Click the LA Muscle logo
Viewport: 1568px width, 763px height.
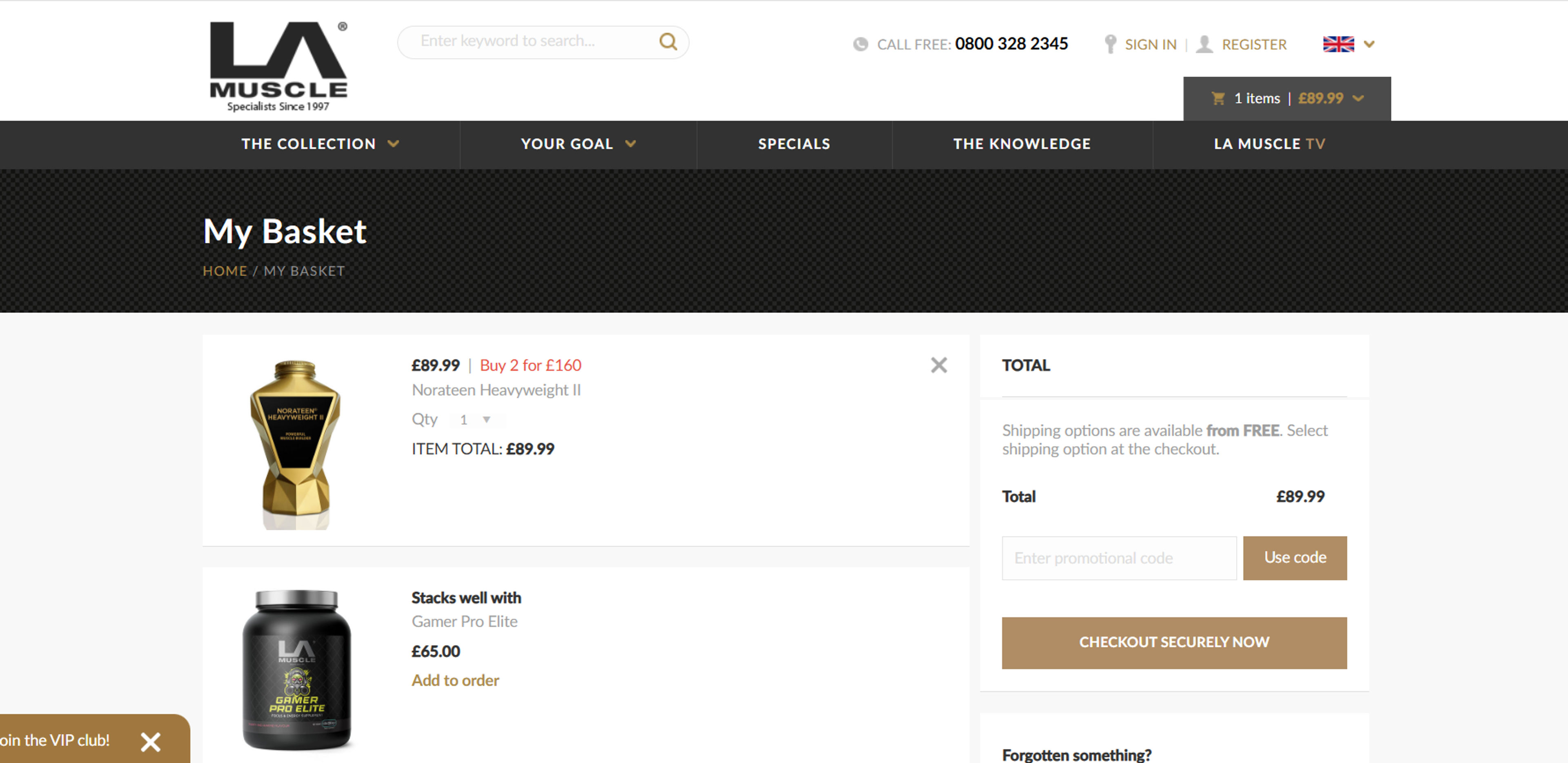(x=278, y=67)
